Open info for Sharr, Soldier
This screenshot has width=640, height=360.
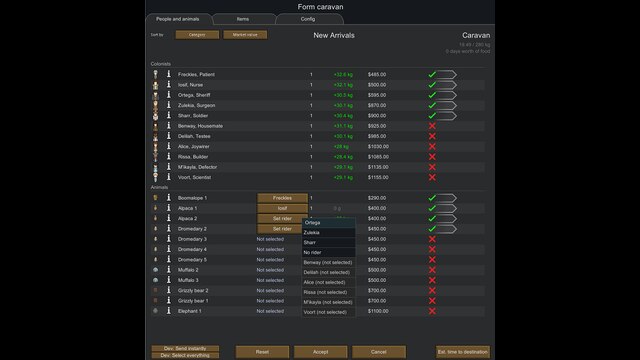(169, 116)
